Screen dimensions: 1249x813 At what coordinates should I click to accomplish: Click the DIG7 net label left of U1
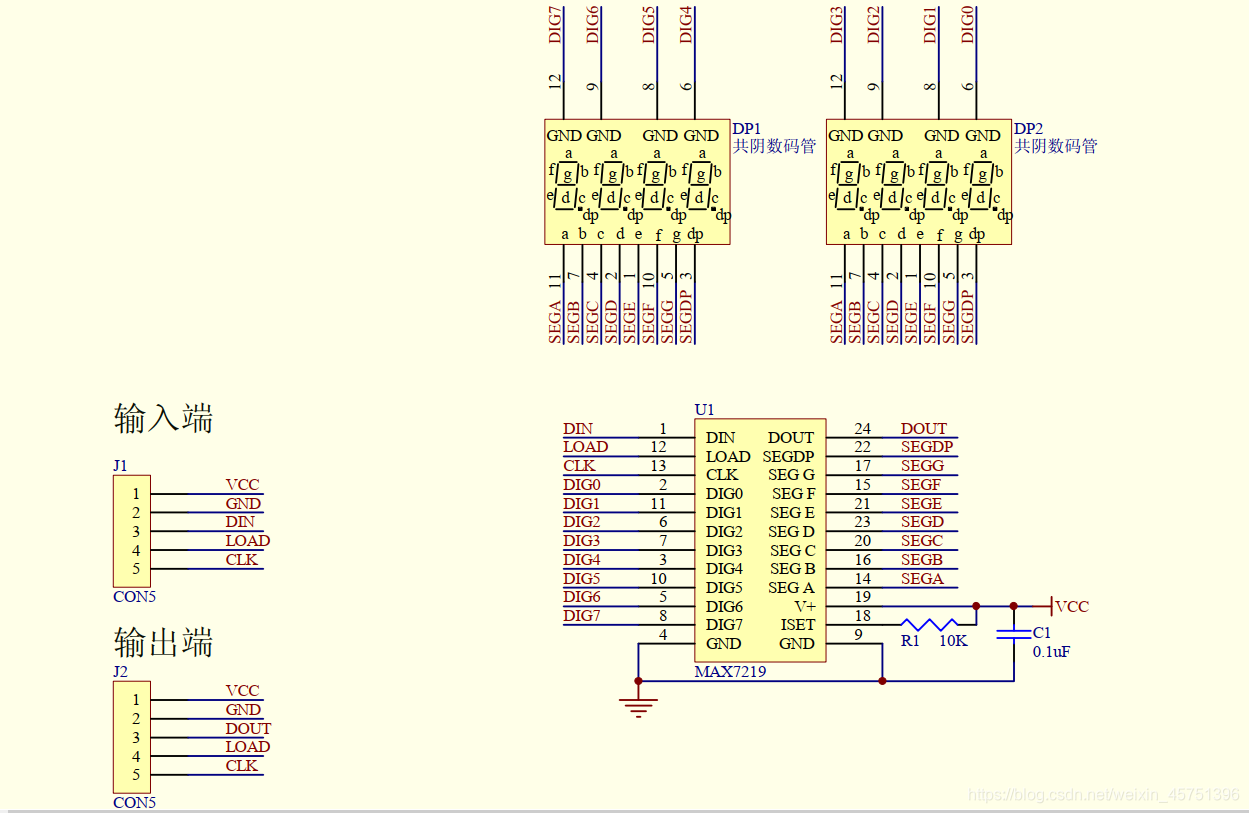click(582, 616)
